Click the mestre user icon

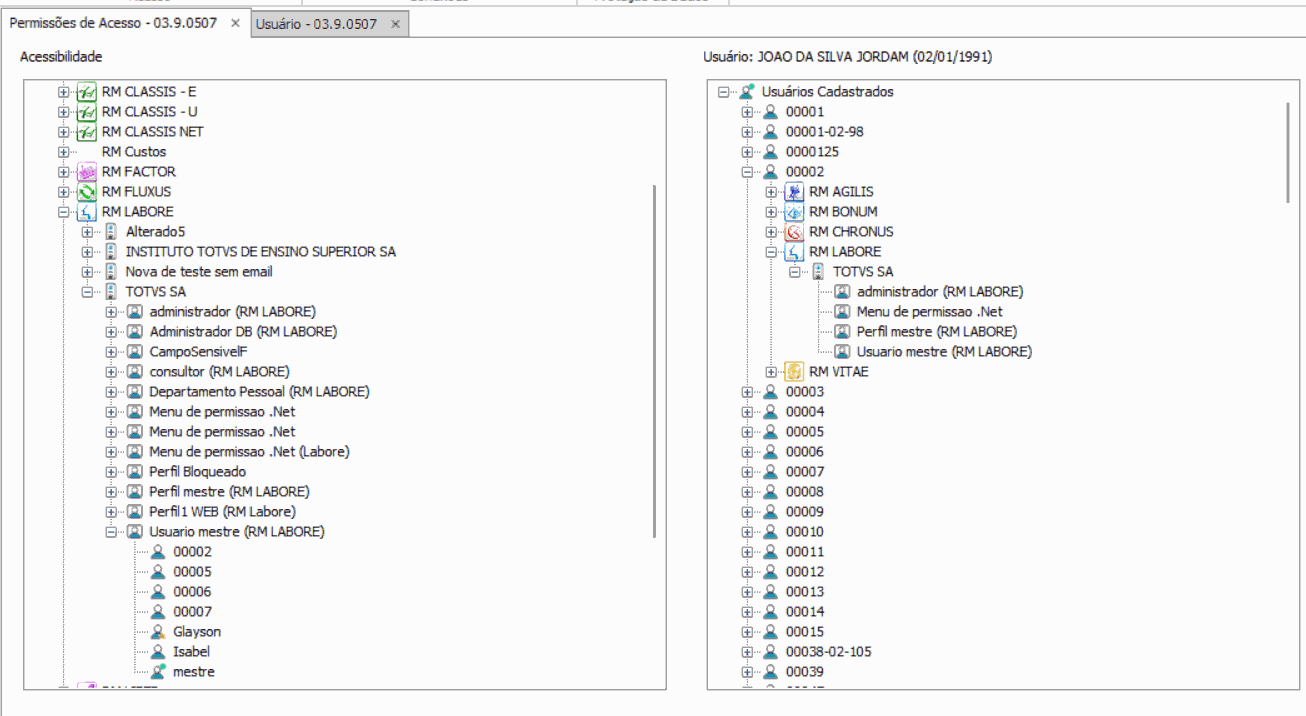[x=158, y=672]
